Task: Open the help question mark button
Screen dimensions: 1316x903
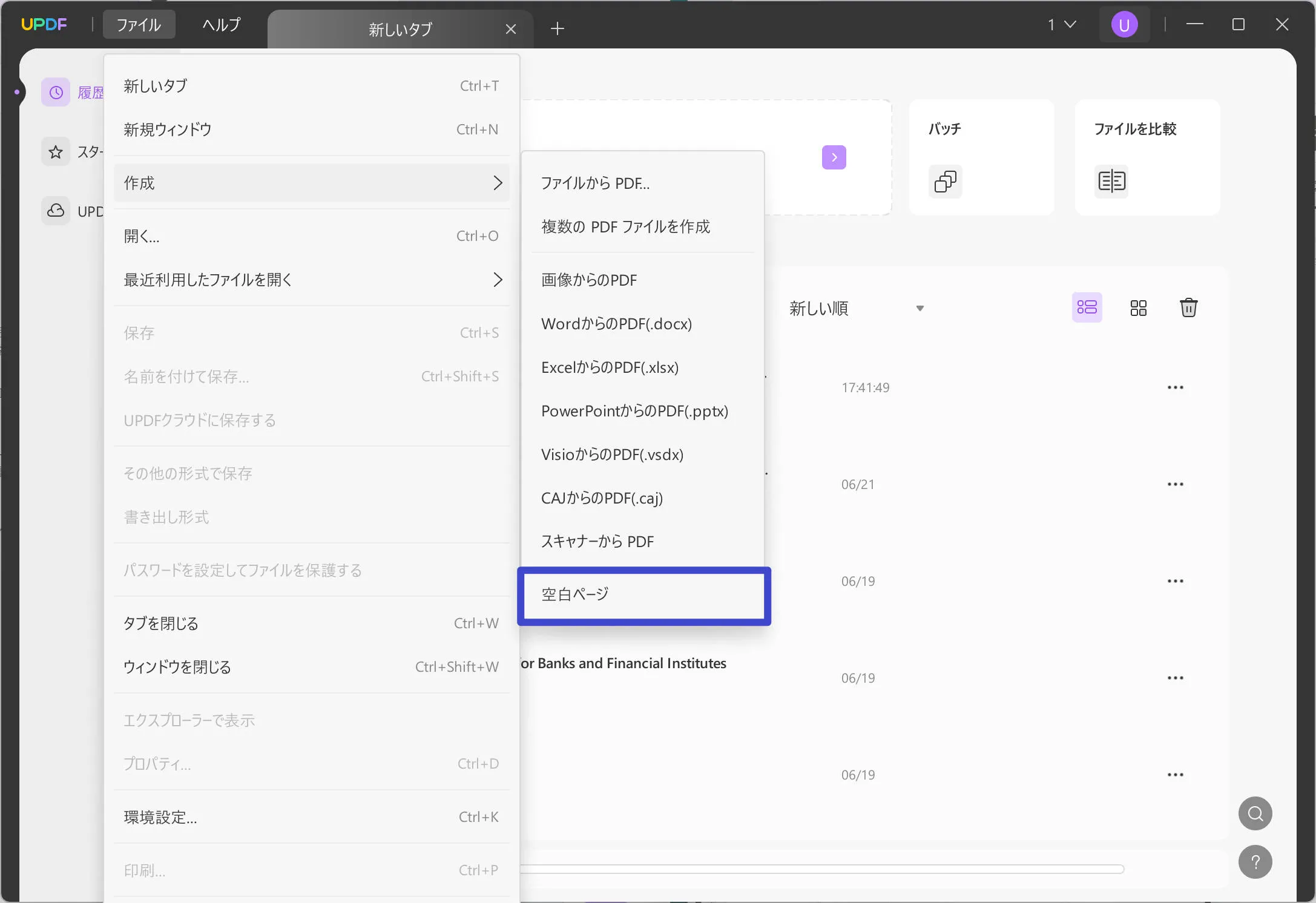Action: click(1255, 862)
